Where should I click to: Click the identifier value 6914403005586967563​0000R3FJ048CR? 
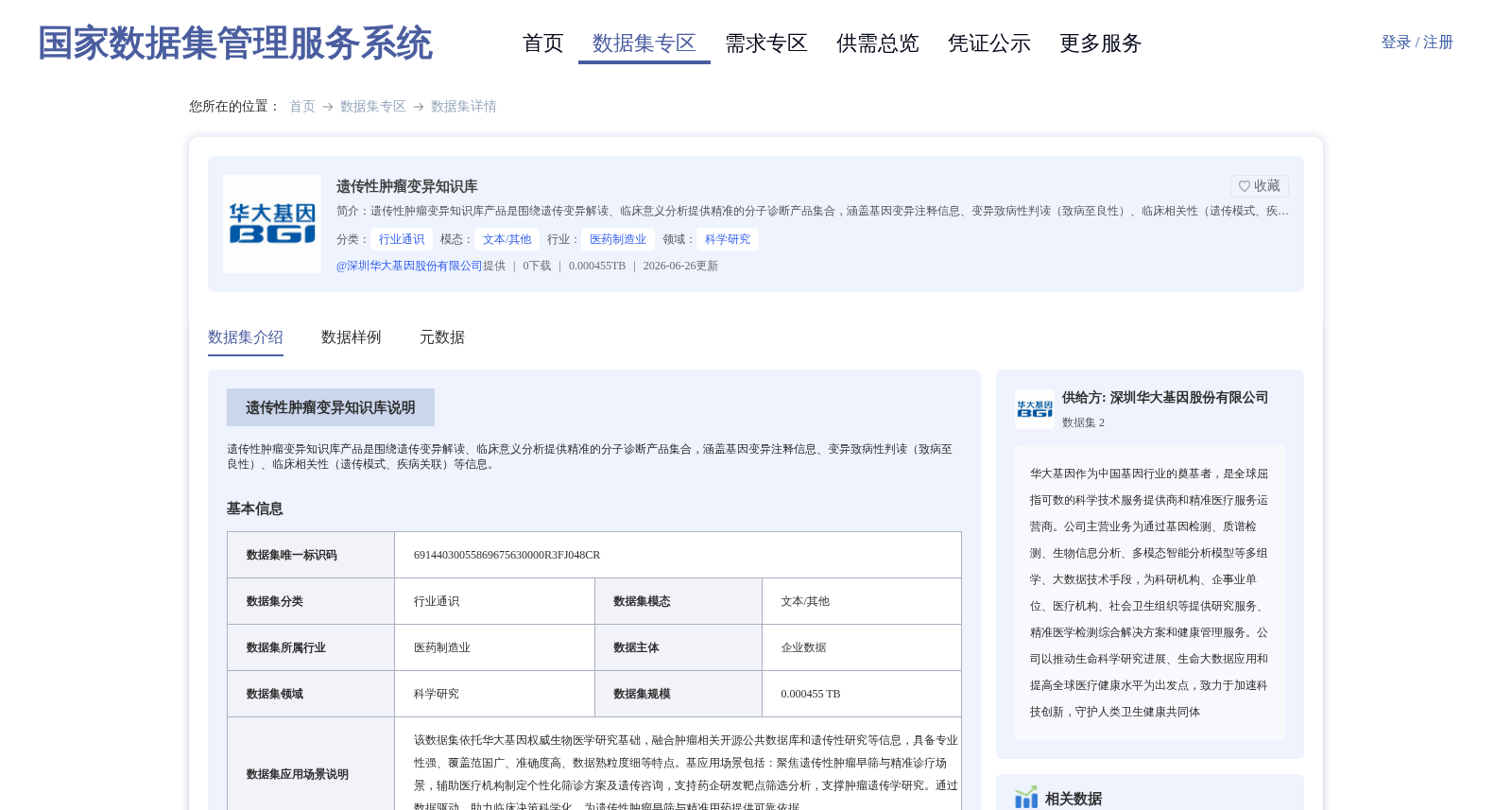pyautogui.click(x=507, y=555)
